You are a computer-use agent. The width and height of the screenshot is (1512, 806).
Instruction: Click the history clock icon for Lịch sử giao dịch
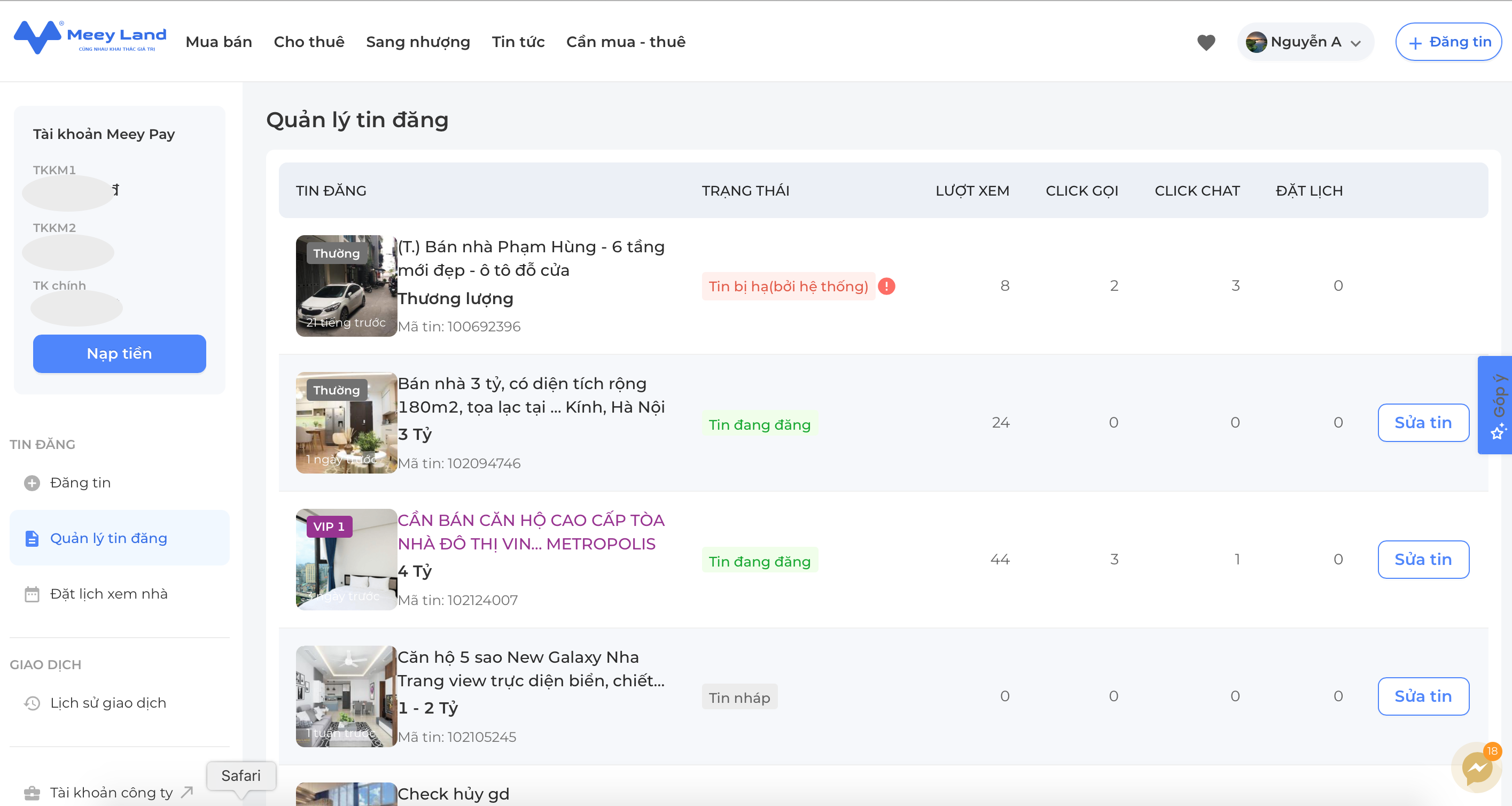pyautogui.click(x=32, y=703)
